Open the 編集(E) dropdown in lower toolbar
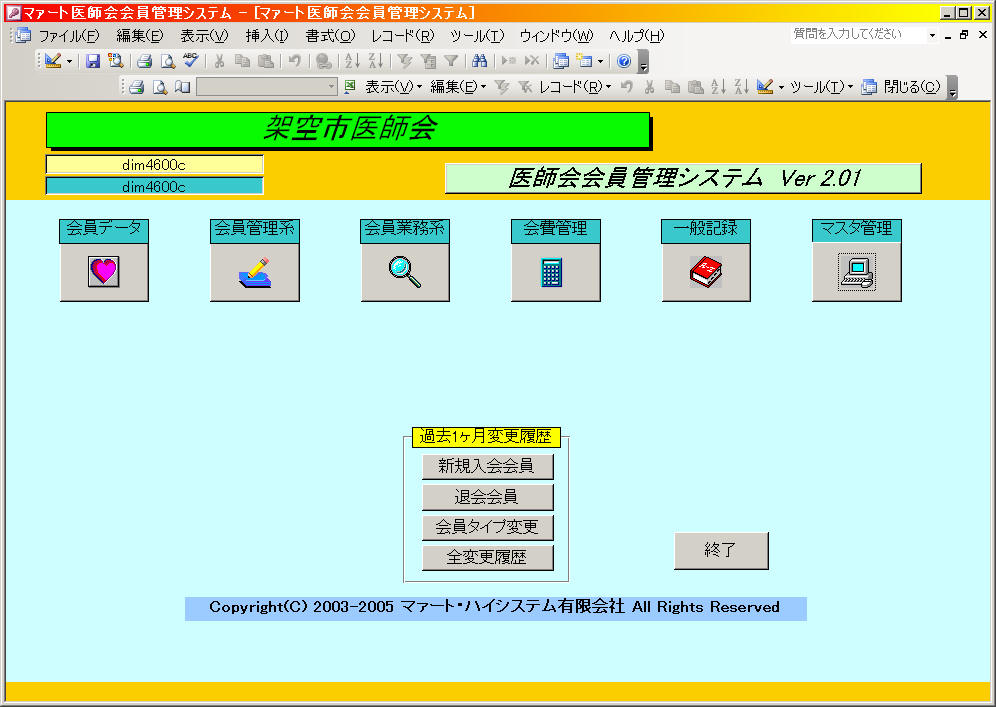996x707 pixels. [459, 86]
